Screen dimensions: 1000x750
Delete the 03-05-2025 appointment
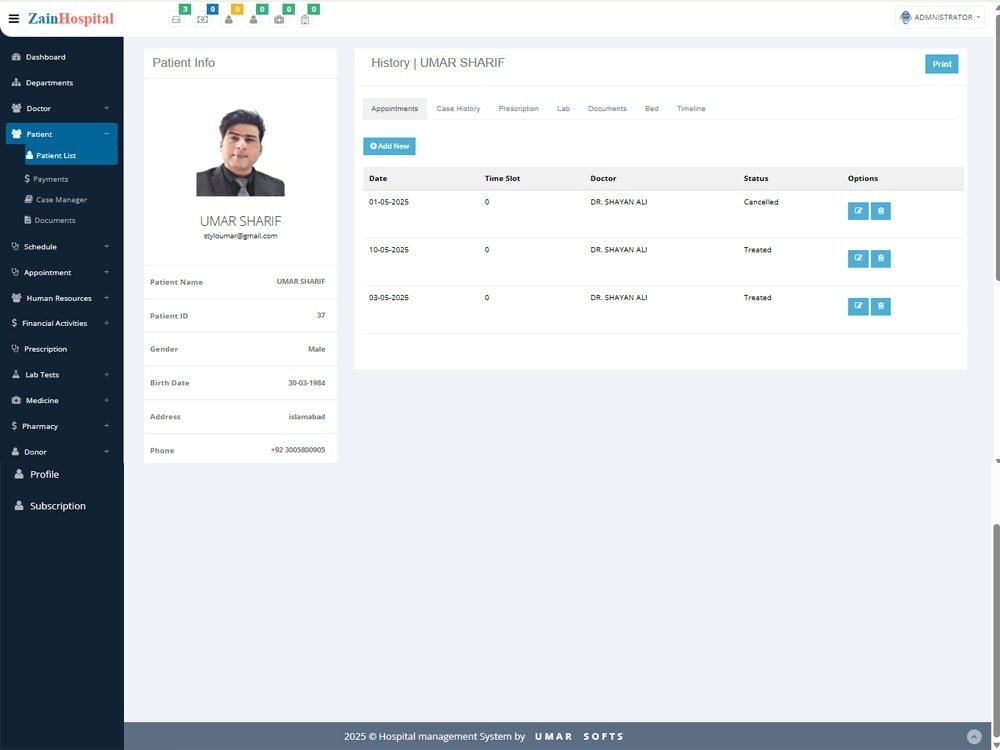(x=881, y=306)
